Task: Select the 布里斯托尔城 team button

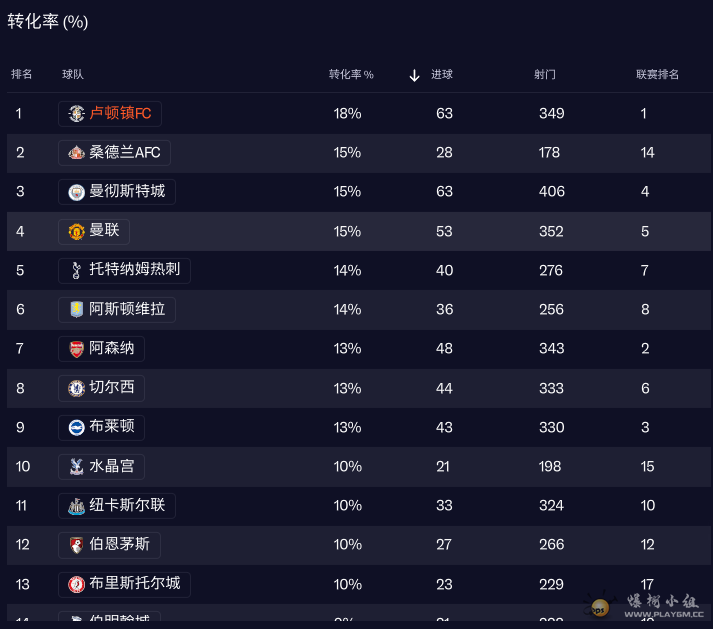Action: (x=134, y=584)
